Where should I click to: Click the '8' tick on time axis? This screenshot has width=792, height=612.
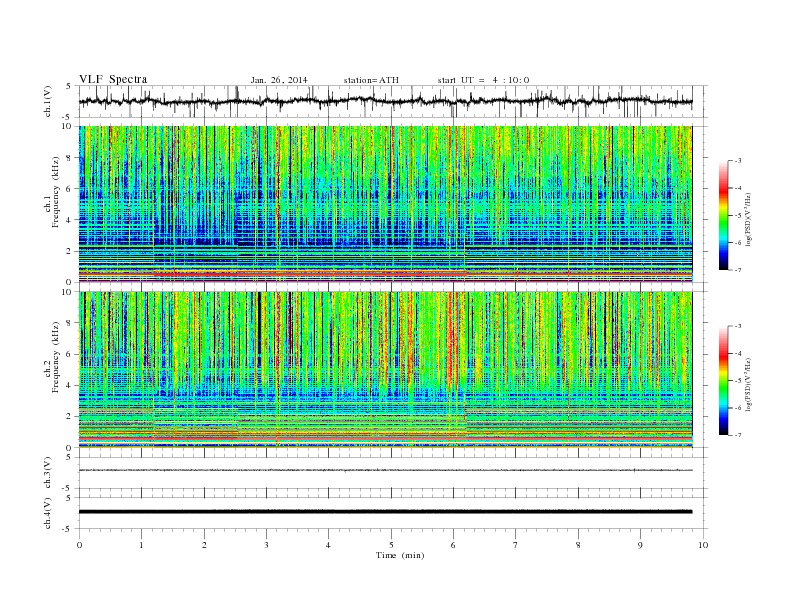click(x=578, y=545)
